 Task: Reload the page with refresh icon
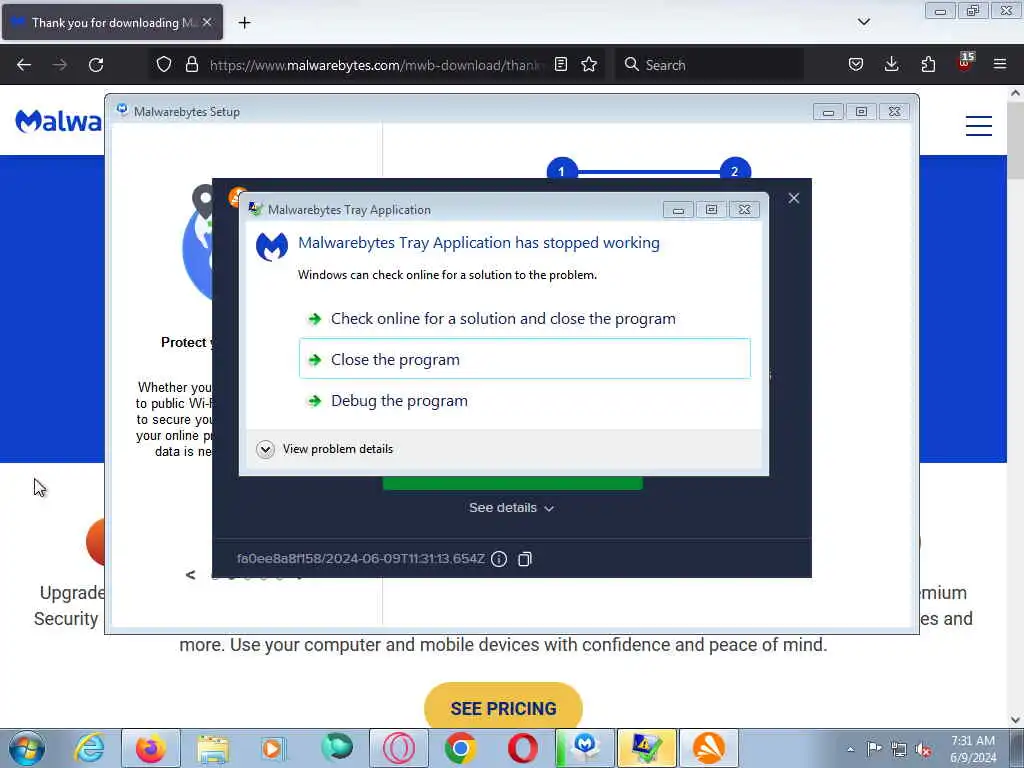click(96, 65)
